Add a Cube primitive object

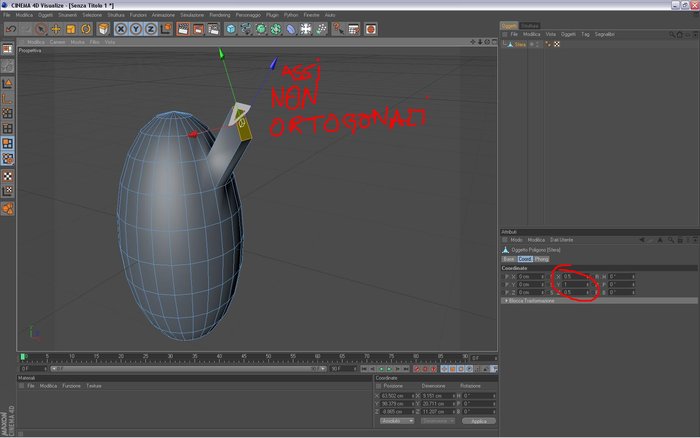point(231,29)
